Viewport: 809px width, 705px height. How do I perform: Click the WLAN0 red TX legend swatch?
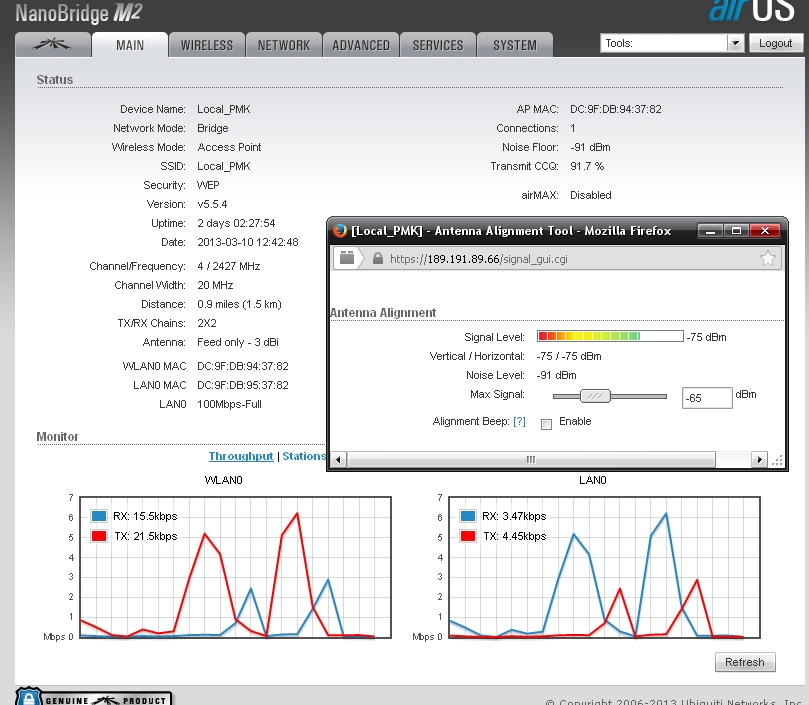98,536
